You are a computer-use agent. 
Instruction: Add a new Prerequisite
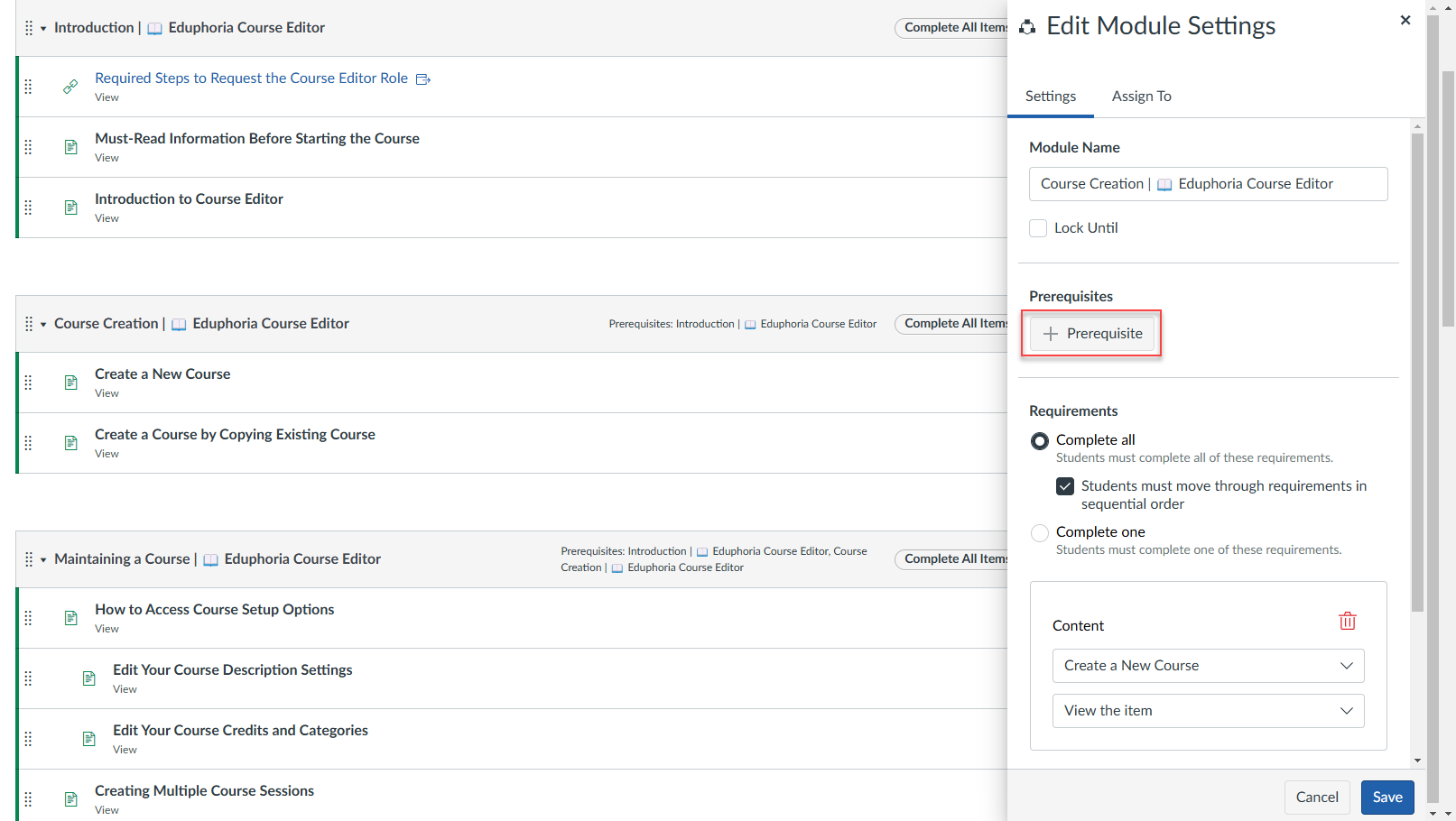[x=1092, y=333]
